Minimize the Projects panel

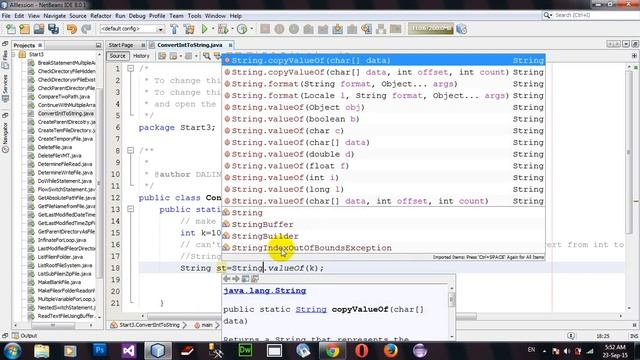coord(98,45)
